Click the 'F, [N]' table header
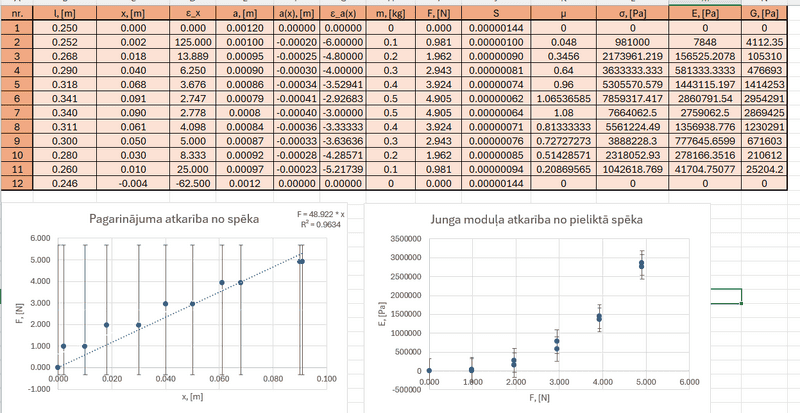The image size is (800, 413). [439, 14]
